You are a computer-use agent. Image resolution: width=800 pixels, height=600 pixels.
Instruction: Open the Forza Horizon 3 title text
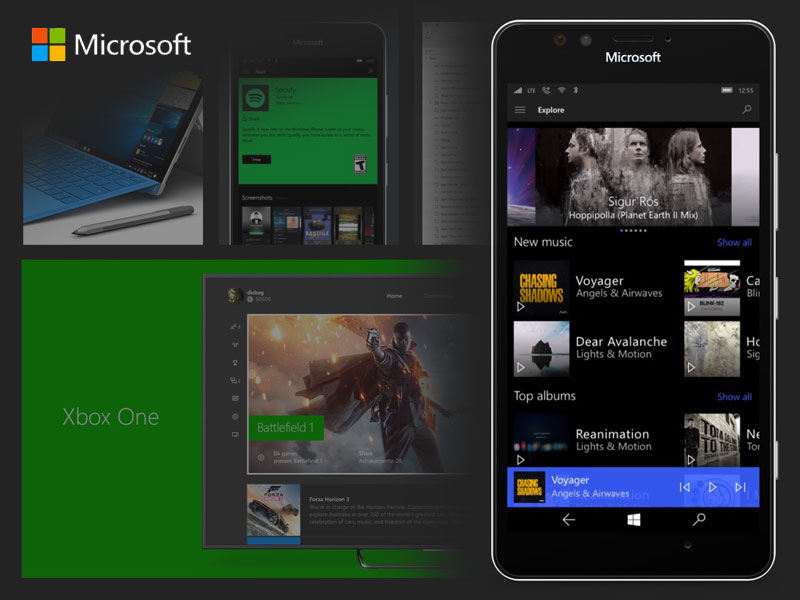[329, 499]
